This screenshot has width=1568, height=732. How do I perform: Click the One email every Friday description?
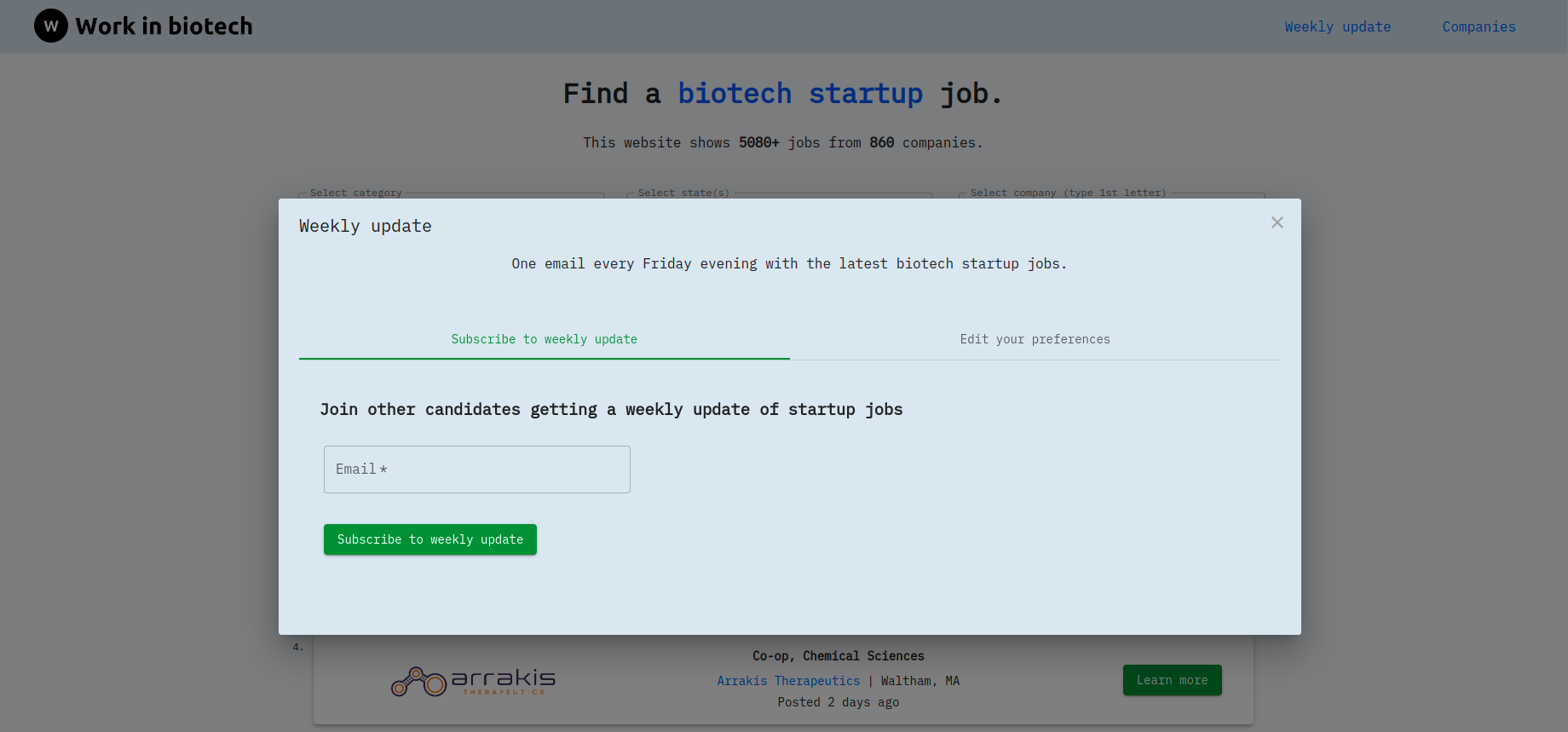(x=789, y=264)
